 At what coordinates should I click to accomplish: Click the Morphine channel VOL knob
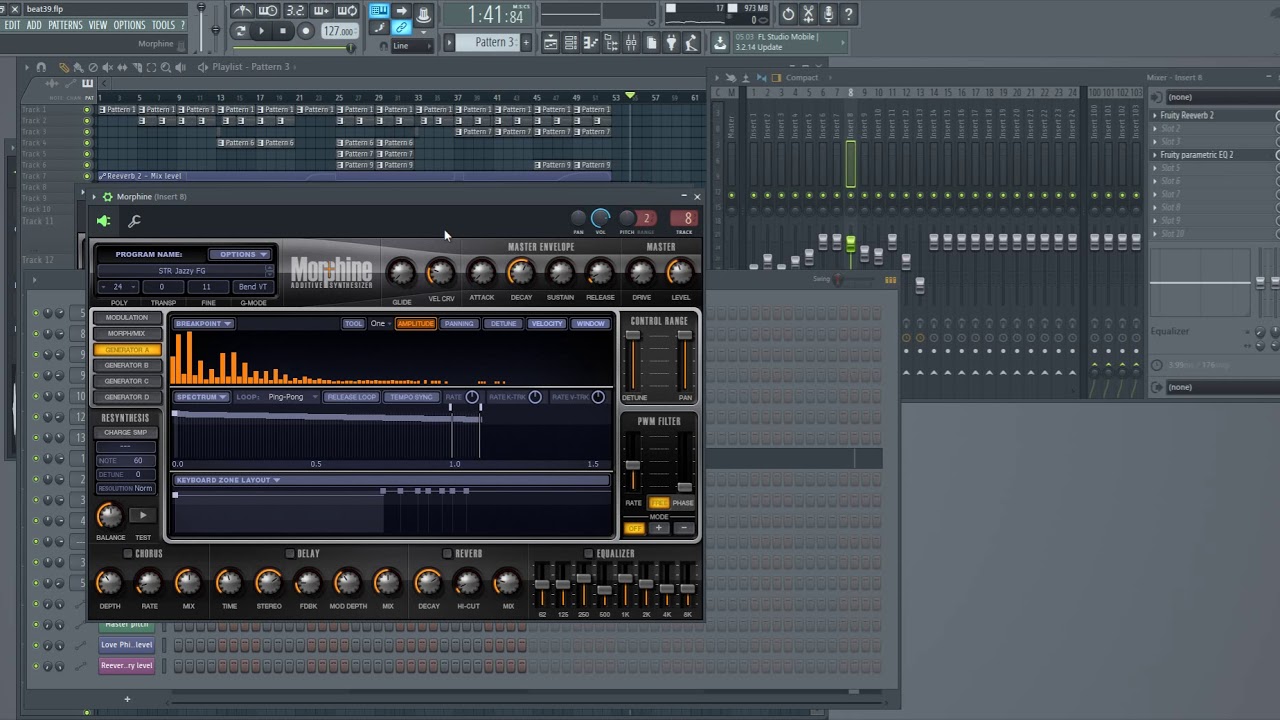601,218
